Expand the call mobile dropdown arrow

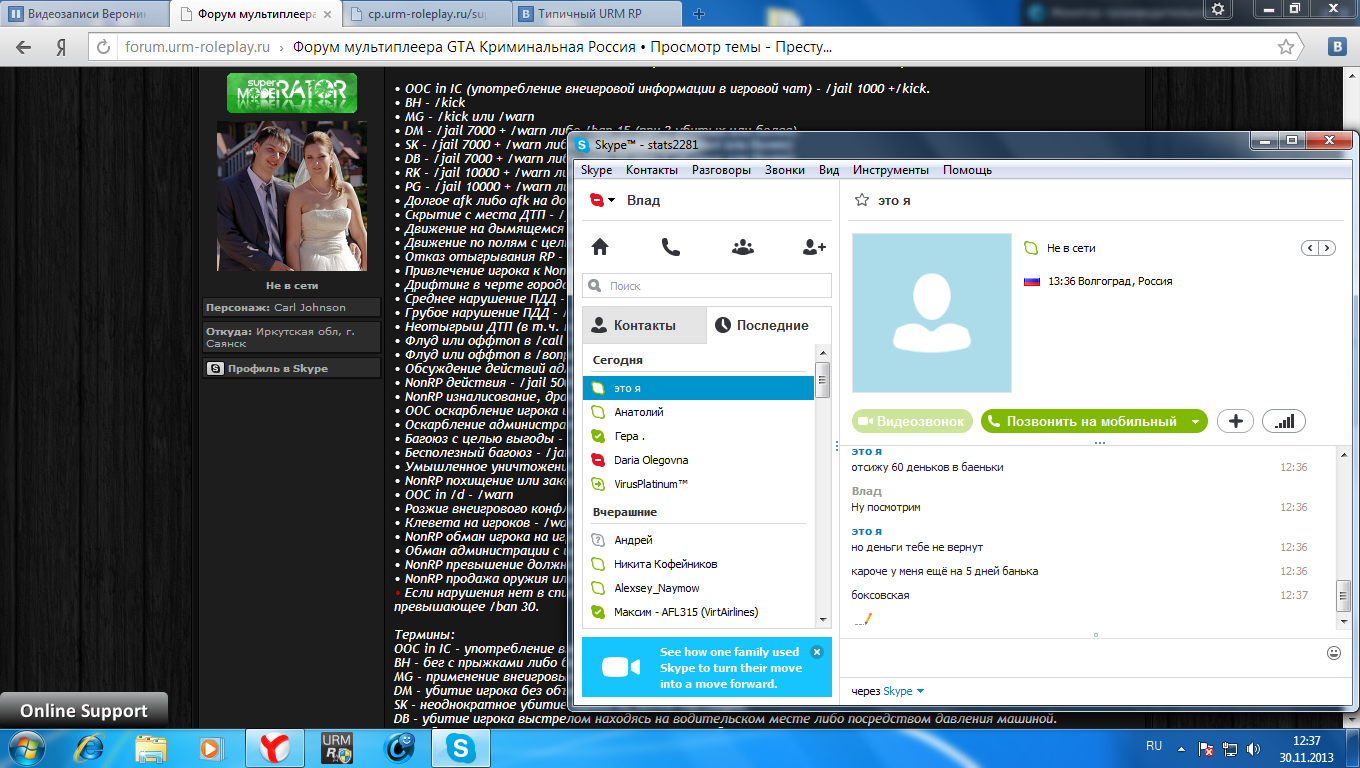pos(1195,422)
